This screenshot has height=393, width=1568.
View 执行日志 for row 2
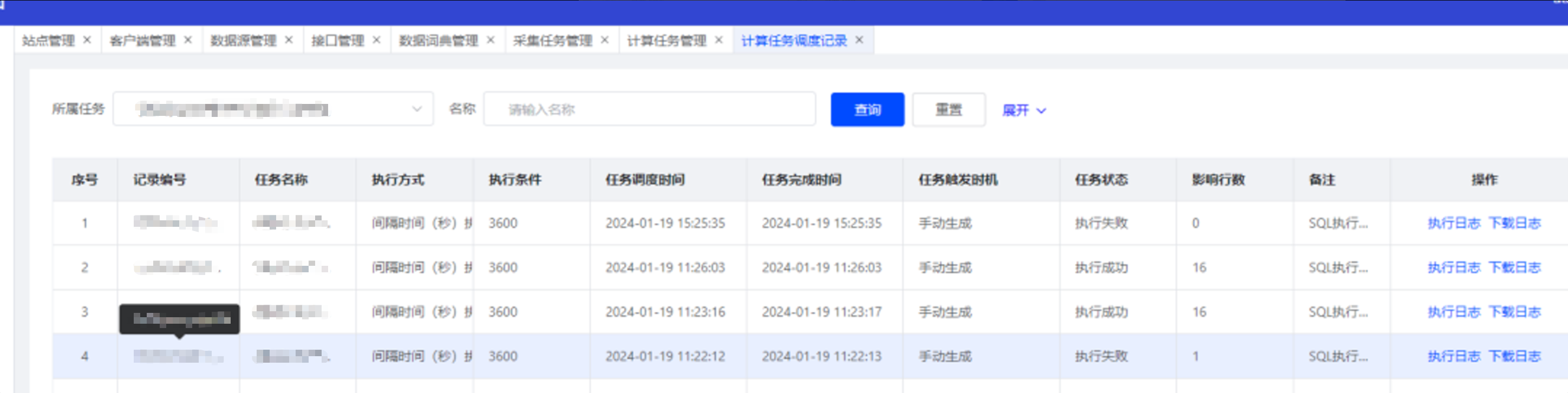[1454, 267]
